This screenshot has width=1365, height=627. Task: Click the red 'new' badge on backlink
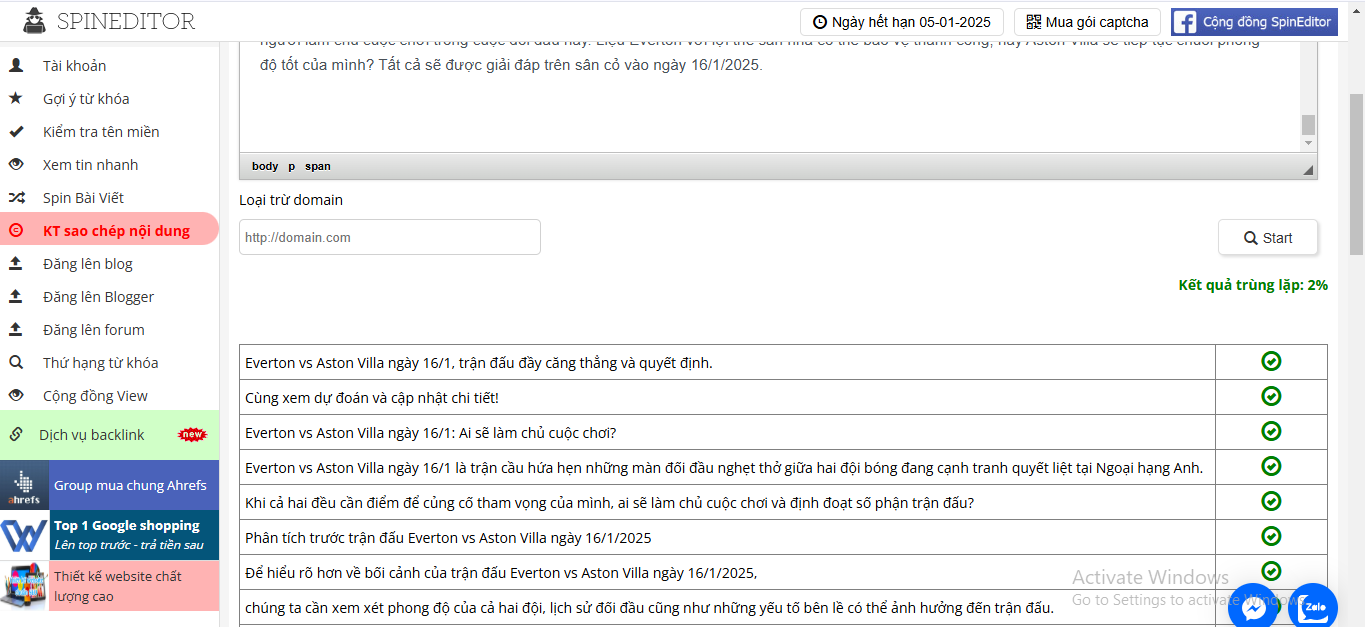click(x=192, y=435)
